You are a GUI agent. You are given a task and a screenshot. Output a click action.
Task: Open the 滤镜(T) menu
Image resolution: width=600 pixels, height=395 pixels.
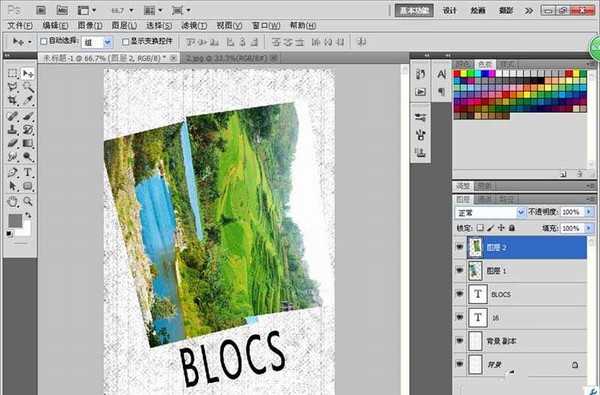[x=194, y=26]
